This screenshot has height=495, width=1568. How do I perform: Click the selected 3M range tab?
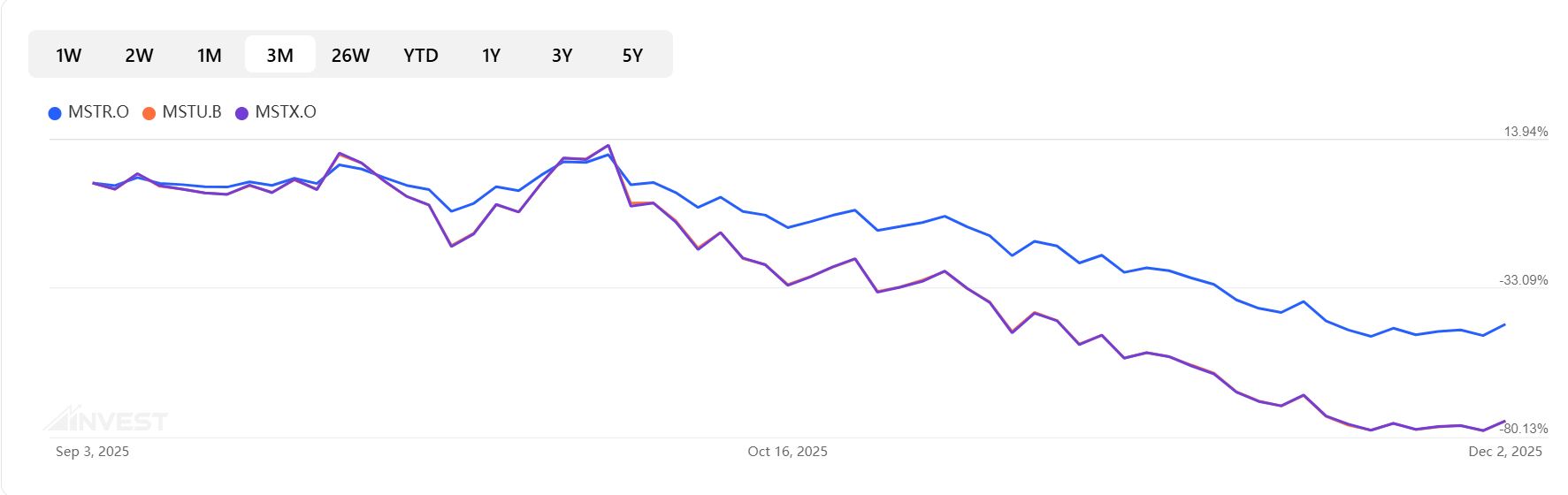pos(279,55)
